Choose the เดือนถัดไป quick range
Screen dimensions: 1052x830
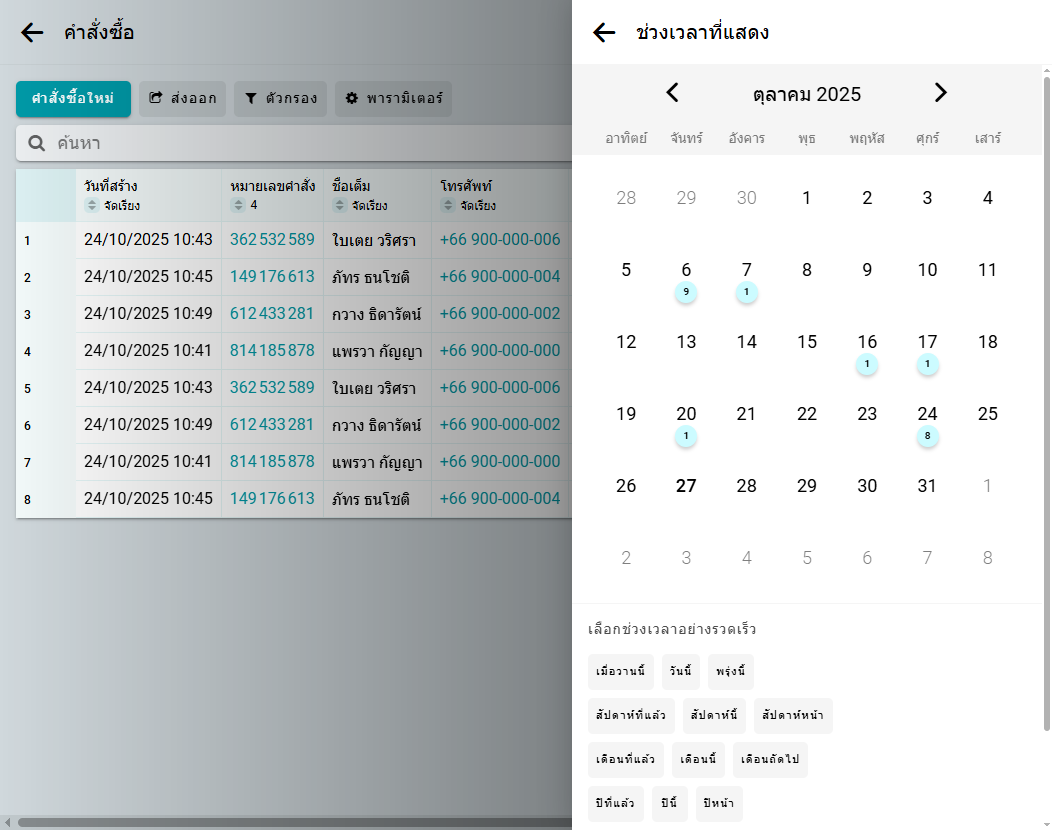pos(770,760)
